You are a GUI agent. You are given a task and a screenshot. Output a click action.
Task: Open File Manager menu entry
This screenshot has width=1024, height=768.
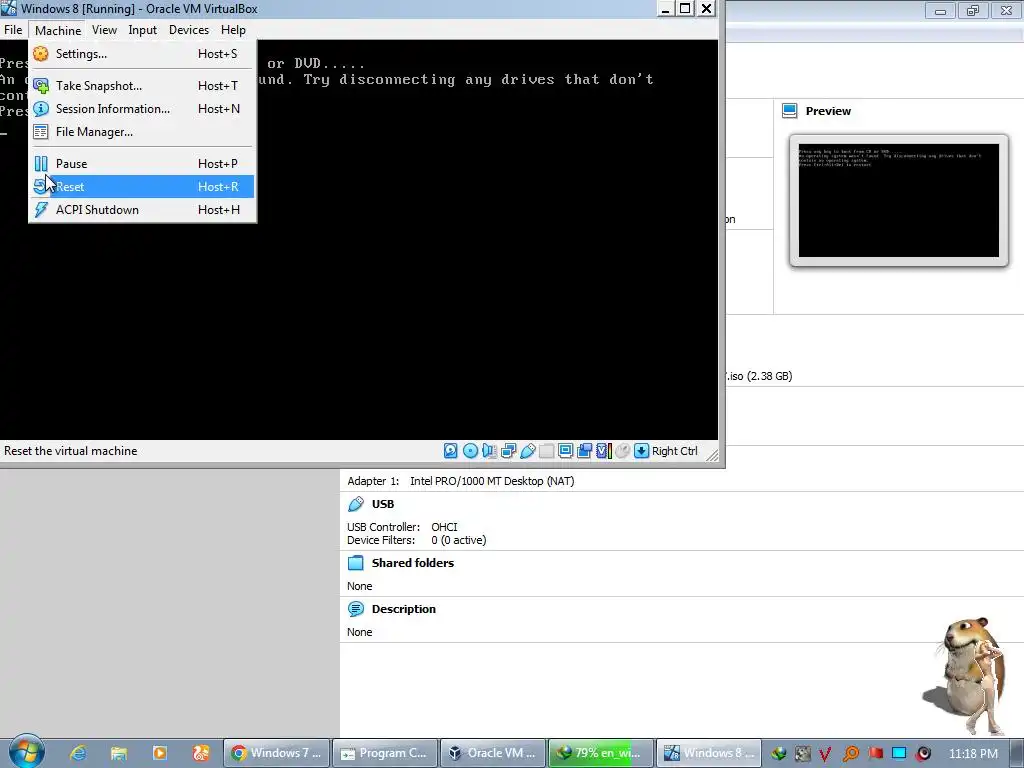(142, 132)
